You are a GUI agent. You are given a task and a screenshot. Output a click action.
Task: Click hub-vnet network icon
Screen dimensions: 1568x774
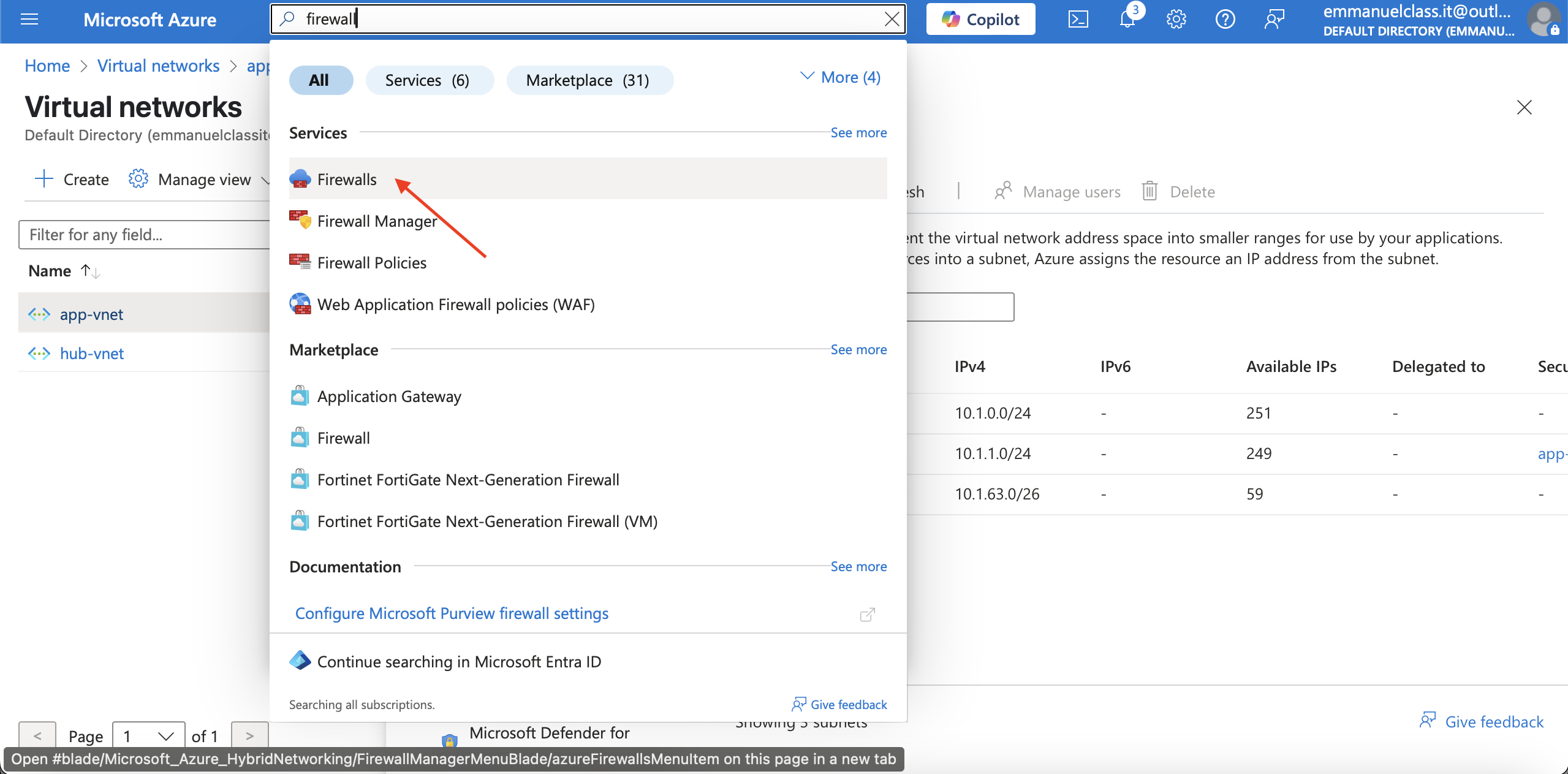pyautogui.click(x=39, y=354)
